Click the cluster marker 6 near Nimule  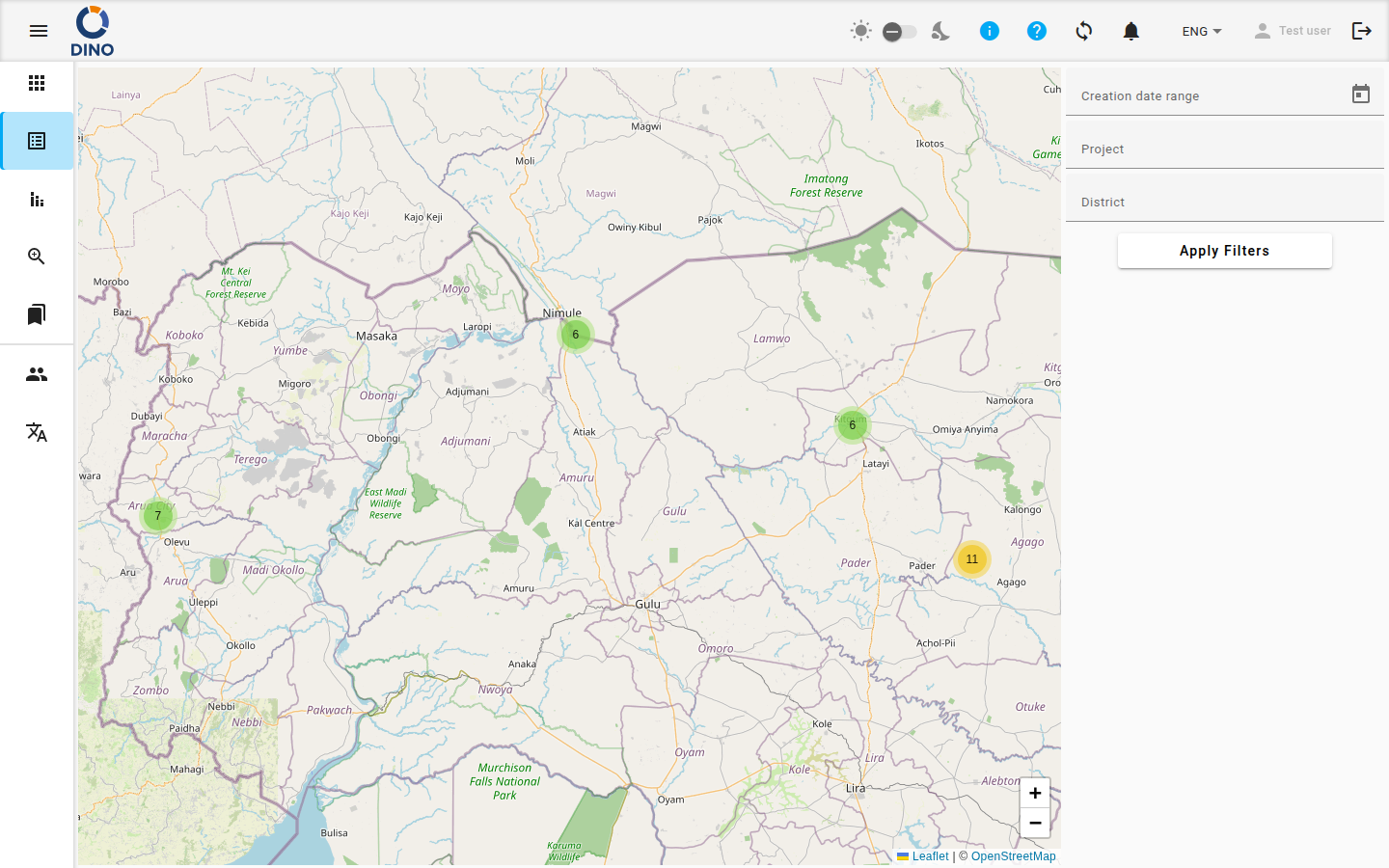pyautogui.click(x=576, y=335)
